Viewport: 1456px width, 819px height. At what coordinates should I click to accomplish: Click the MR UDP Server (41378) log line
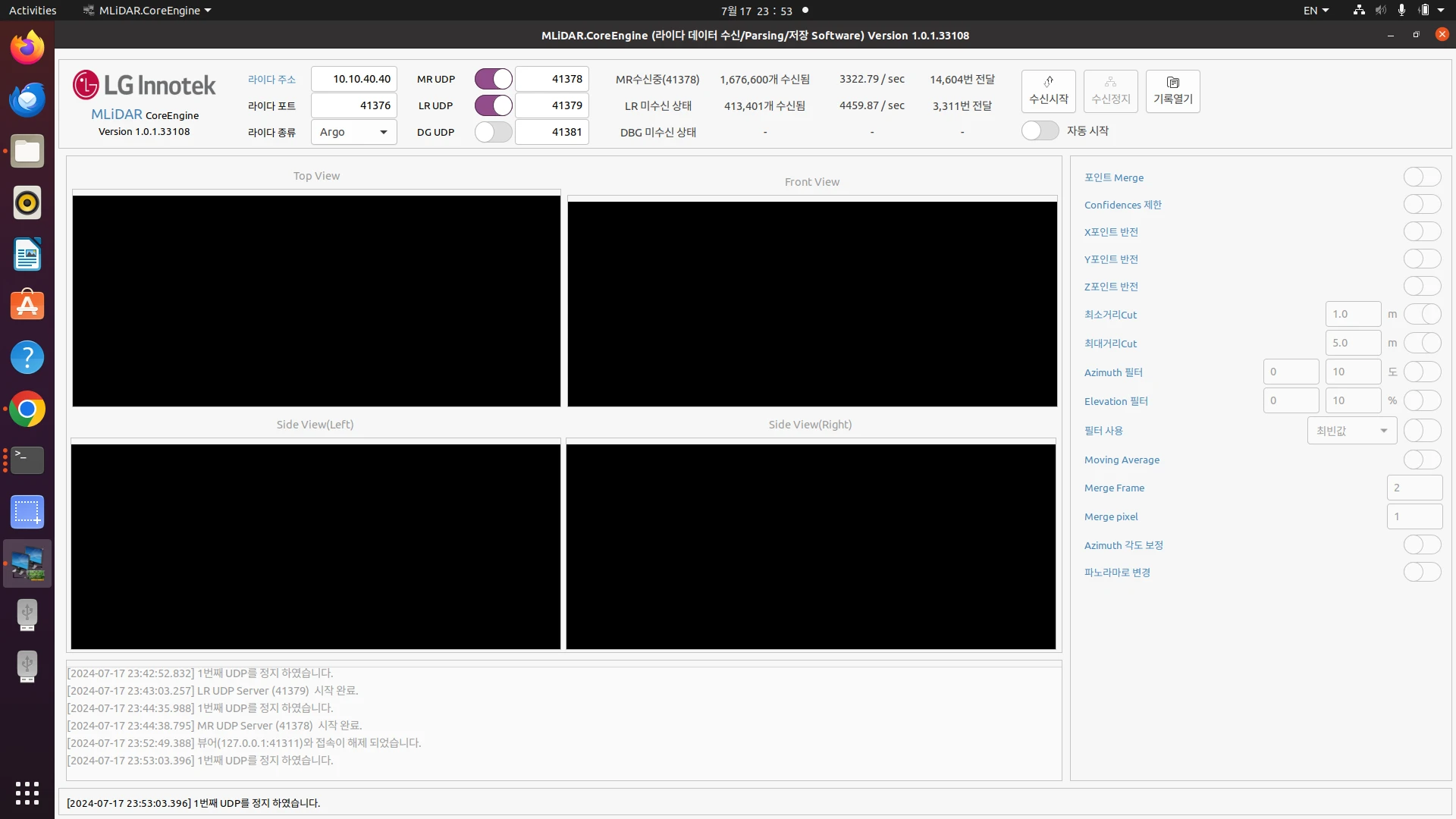coord(215,726)
